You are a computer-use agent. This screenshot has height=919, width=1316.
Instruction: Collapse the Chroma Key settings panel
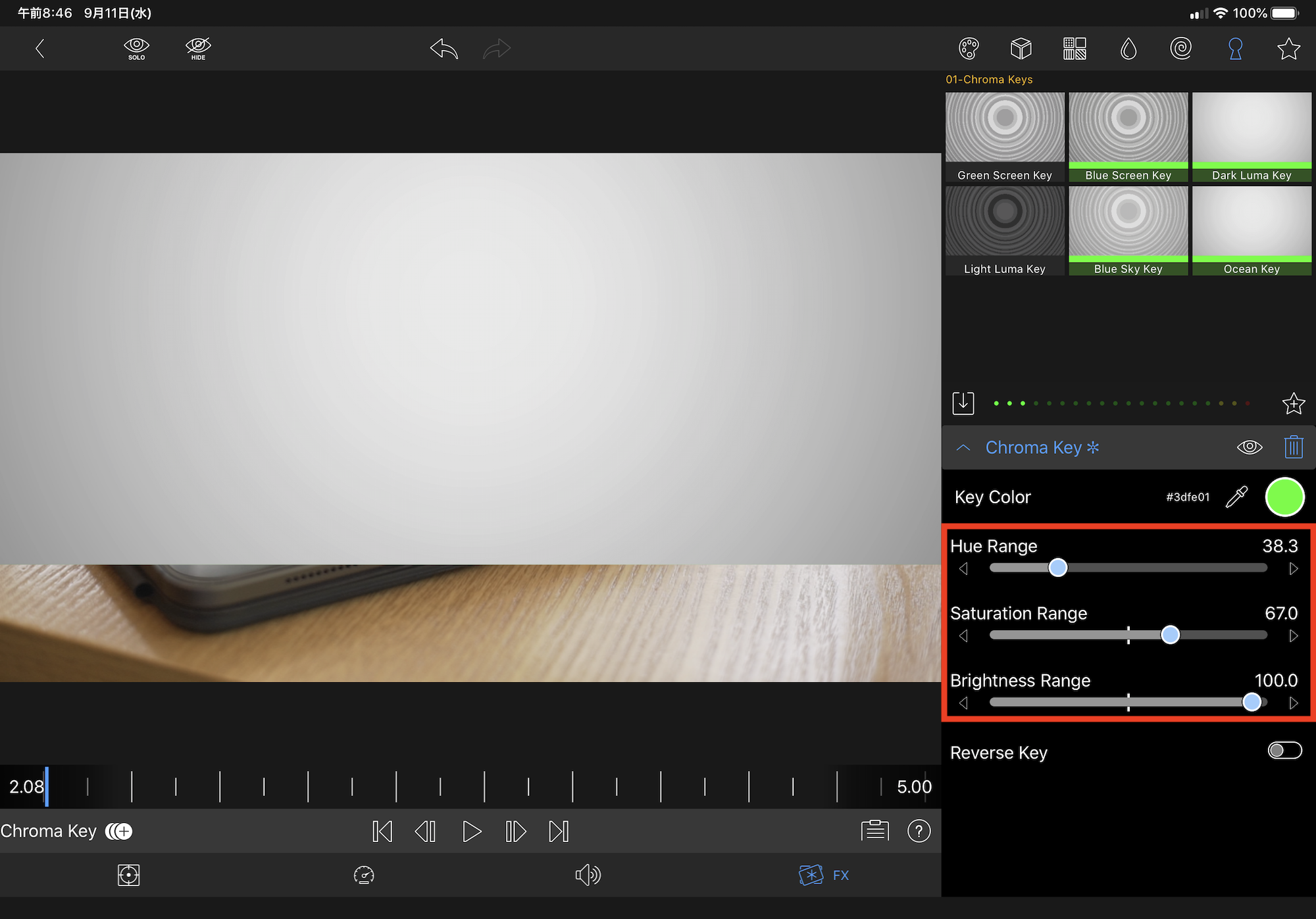click(x=963, y=447)
